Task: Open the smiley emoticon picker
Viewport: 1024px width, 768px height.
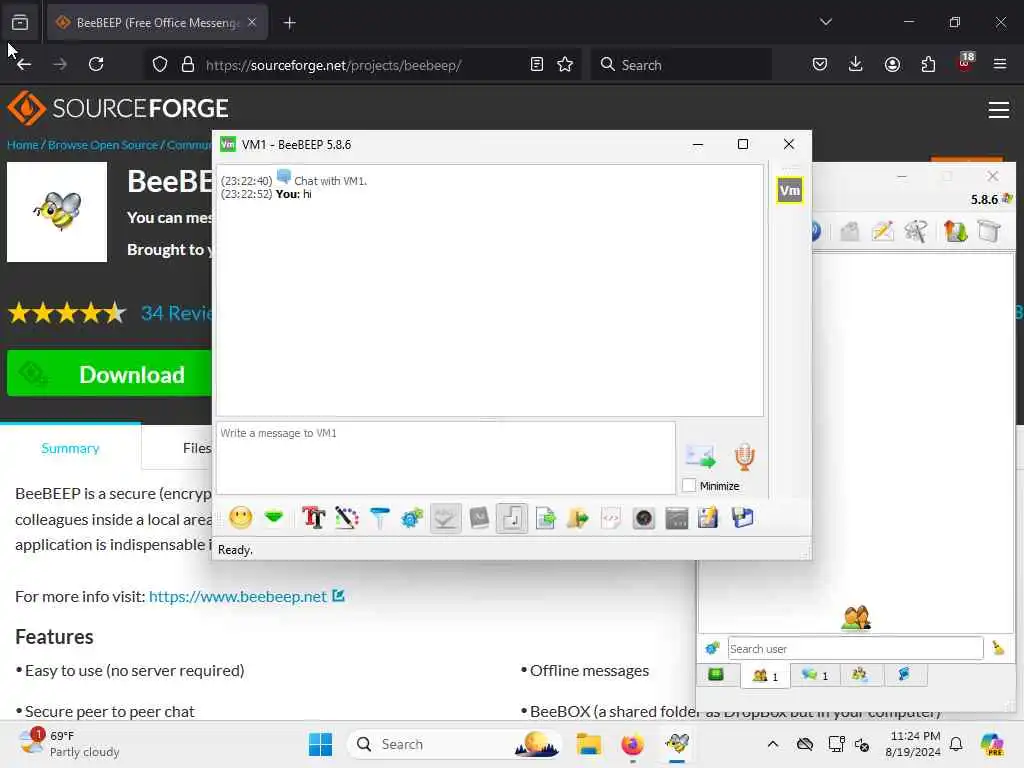Action: point(240,518)
